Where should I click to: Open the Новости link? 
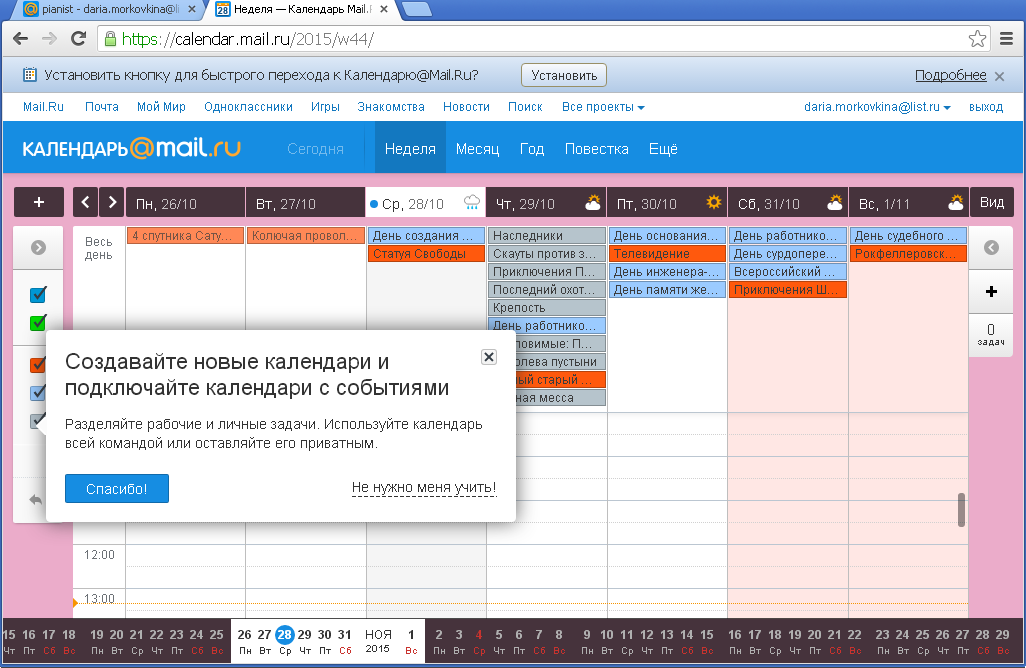point(467,107)
